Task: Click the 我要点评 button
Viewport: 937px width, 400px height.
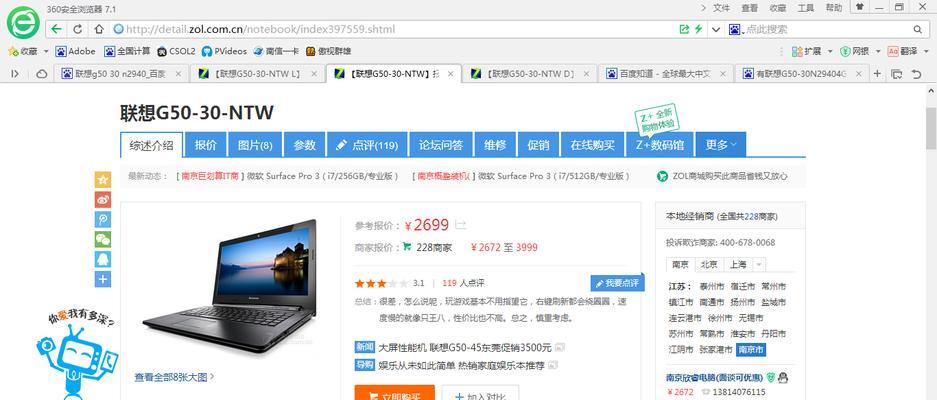Action: click(617, 283)
